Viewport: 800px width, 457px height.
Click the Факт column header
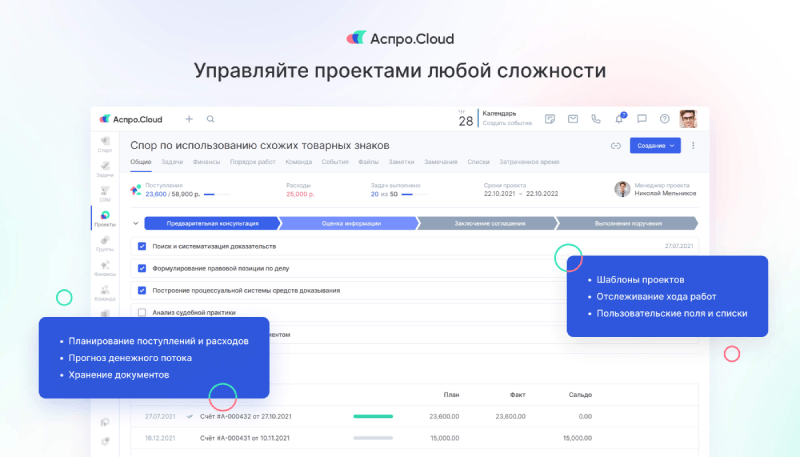[517, 395]
